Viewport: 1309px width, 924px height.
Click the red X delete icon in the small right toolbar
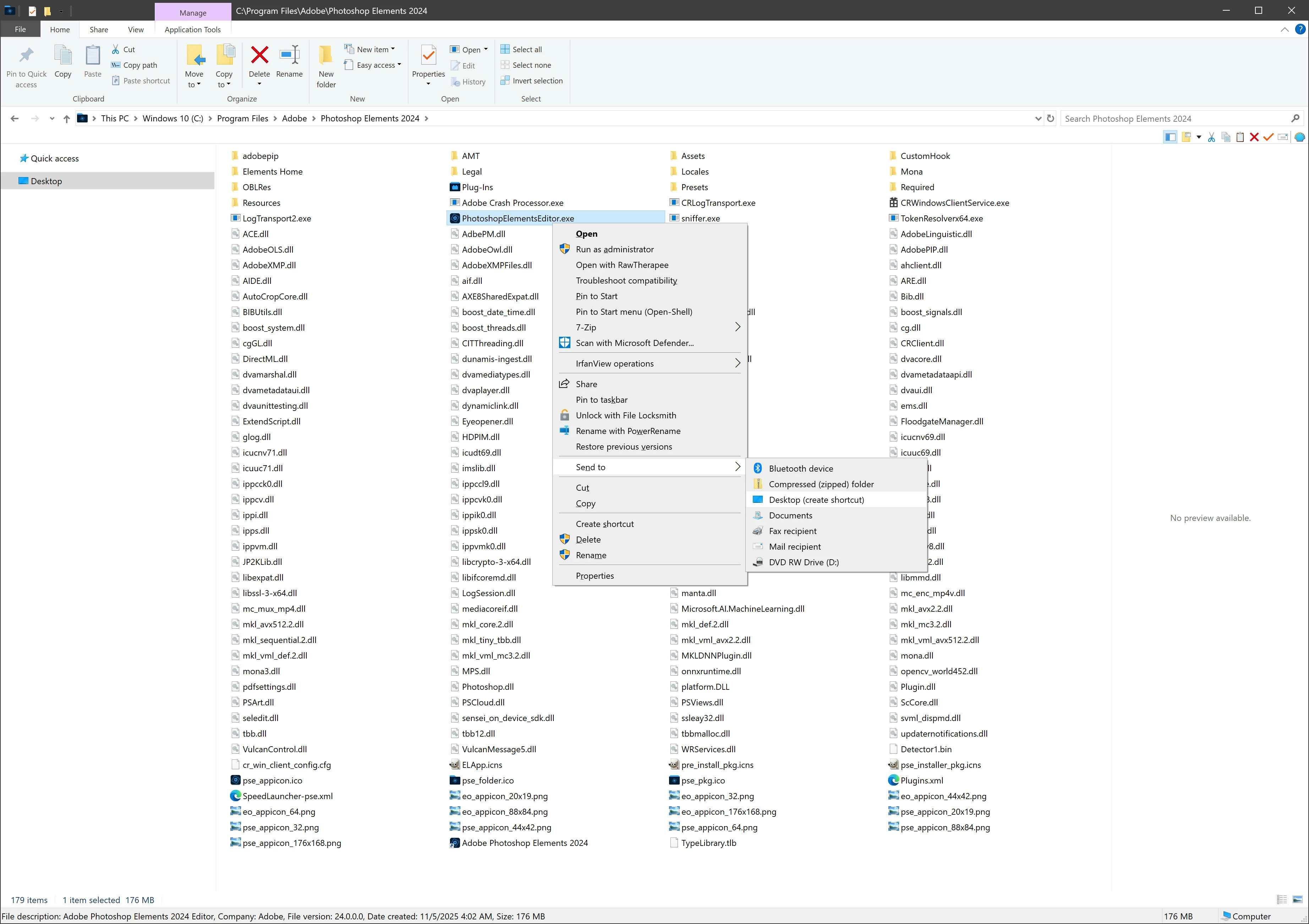point(1254,137)
